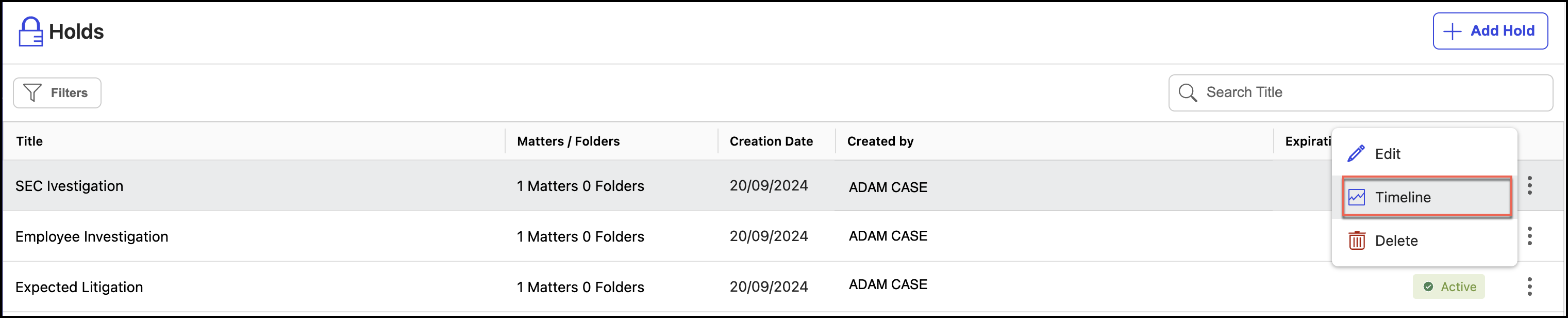Choose Edit in the context menu
This screenshot has width=1568, height=318.
click(x=1388, y=154)
